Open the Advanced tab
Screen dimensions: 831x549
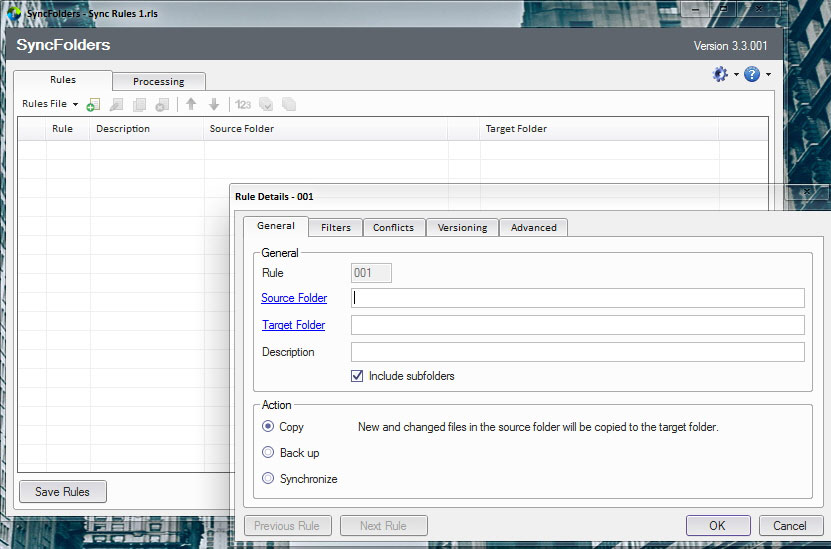click(533, 227)
